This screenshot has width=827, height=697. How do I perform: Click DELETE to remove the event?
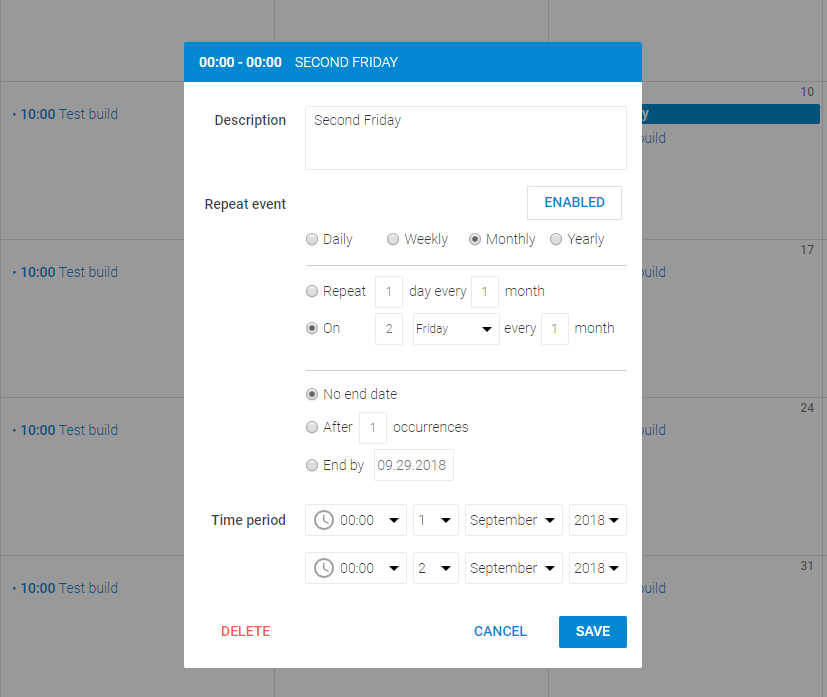(x=245, y=631)
